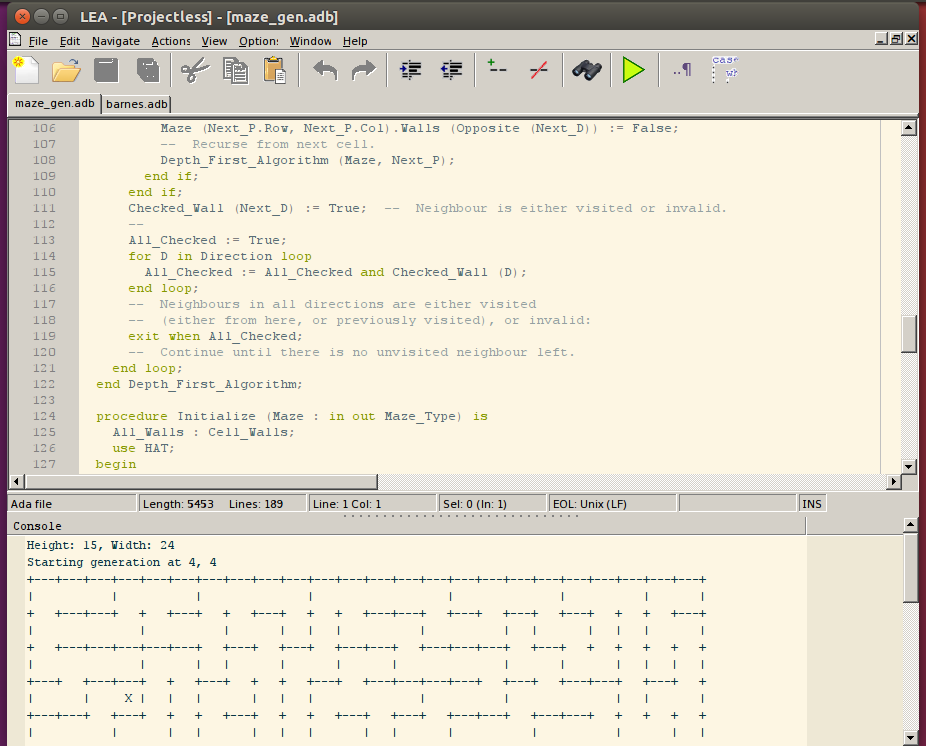Toggle show special characters pilcrow icon
Image resolution: width=926 pixels, height=746 pixels.
click(x=682, y=70)
